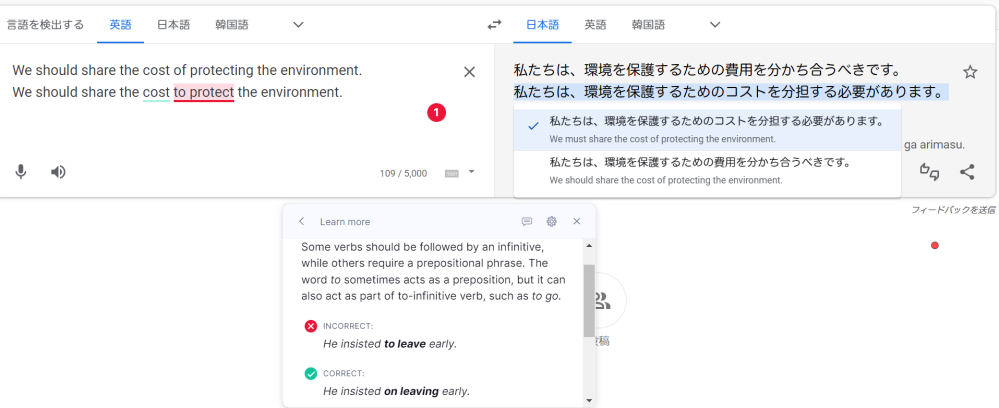Image resolution: width=999 pixels, height=408 pixels.
Task: Select 言語を検出する source tab
Action: pos(45,25)
